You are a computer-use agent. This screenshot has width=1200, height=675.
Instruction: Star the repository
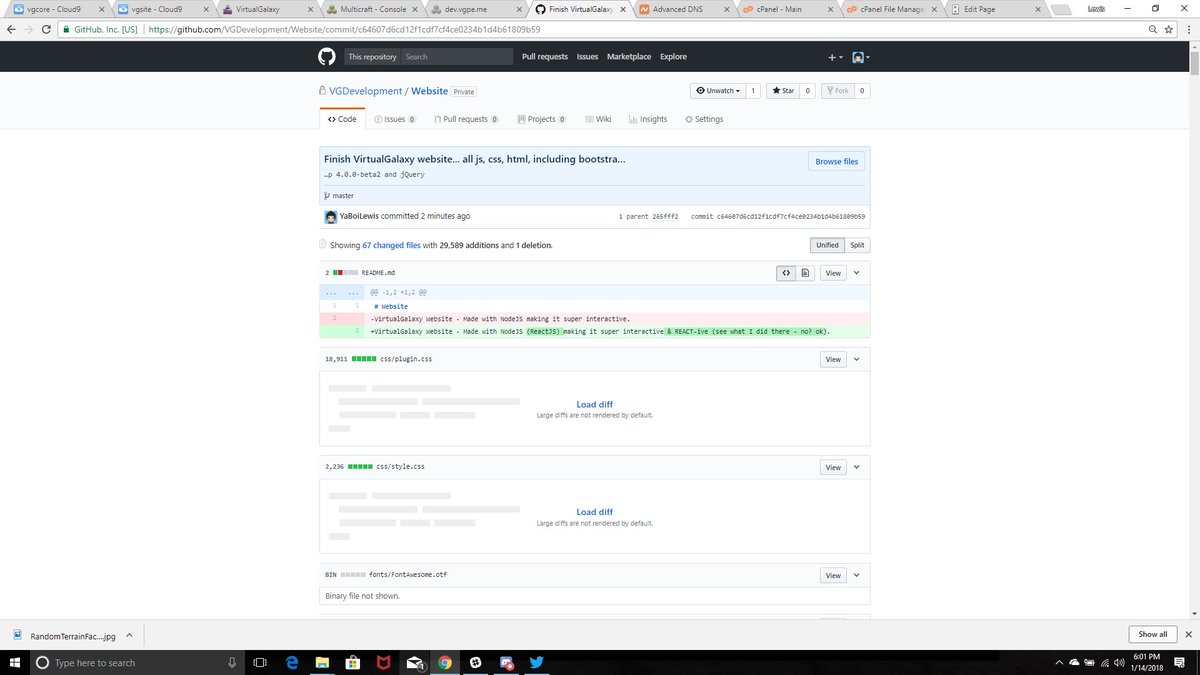[x=782, y=91]
